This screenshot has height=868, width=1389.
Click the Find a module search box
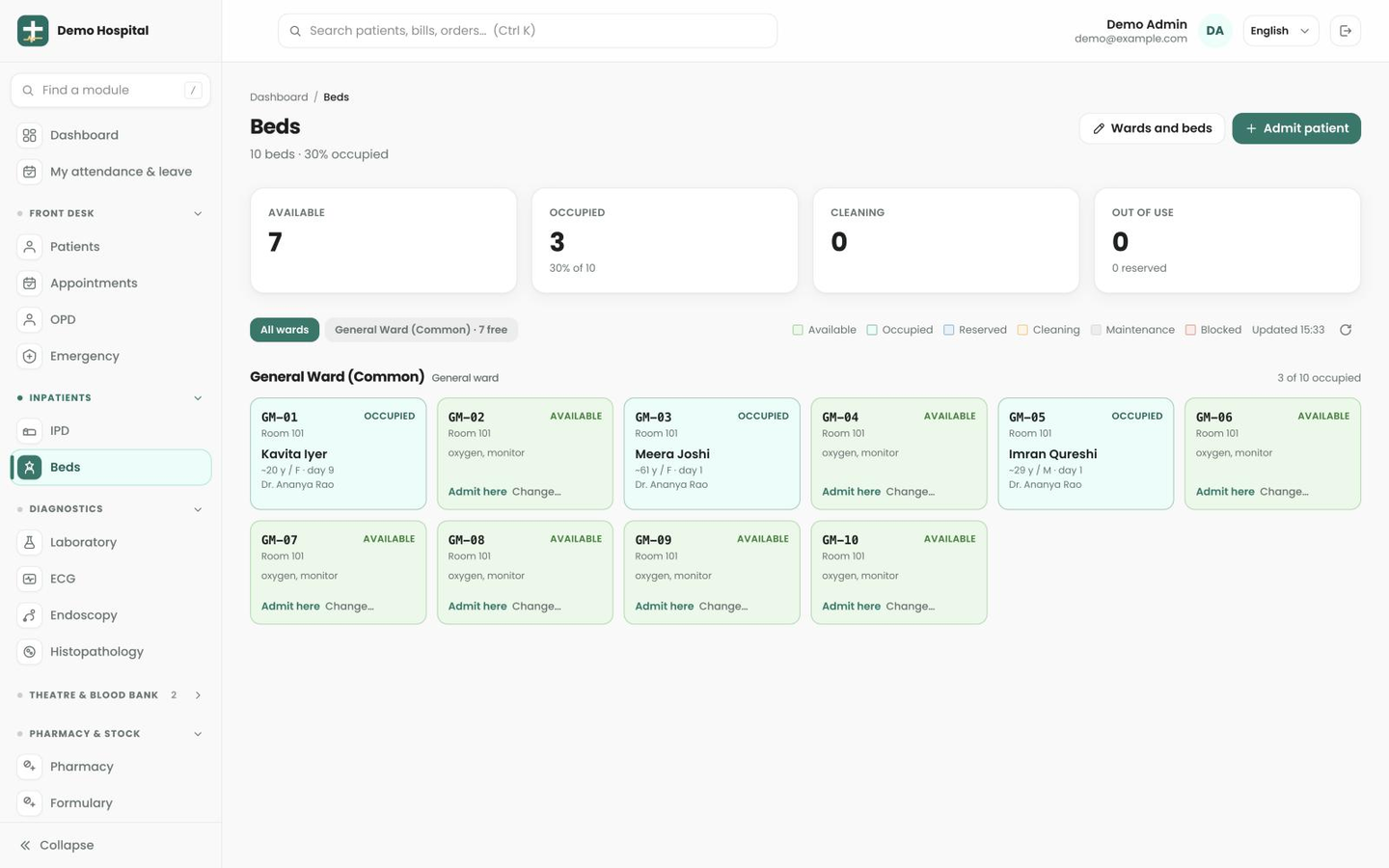[x=111, y=90]
